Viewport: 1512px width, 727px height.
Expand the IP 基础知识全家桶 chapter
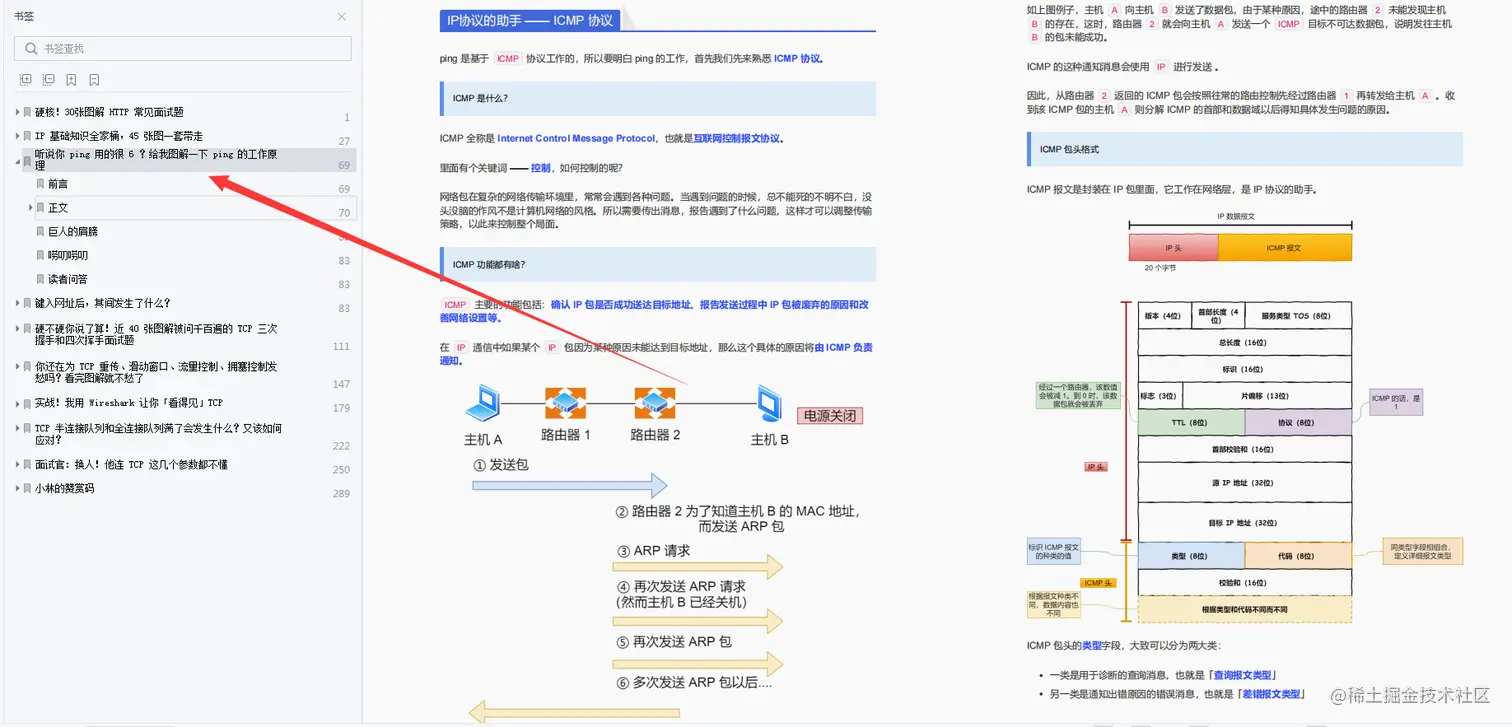click(16, 135)
